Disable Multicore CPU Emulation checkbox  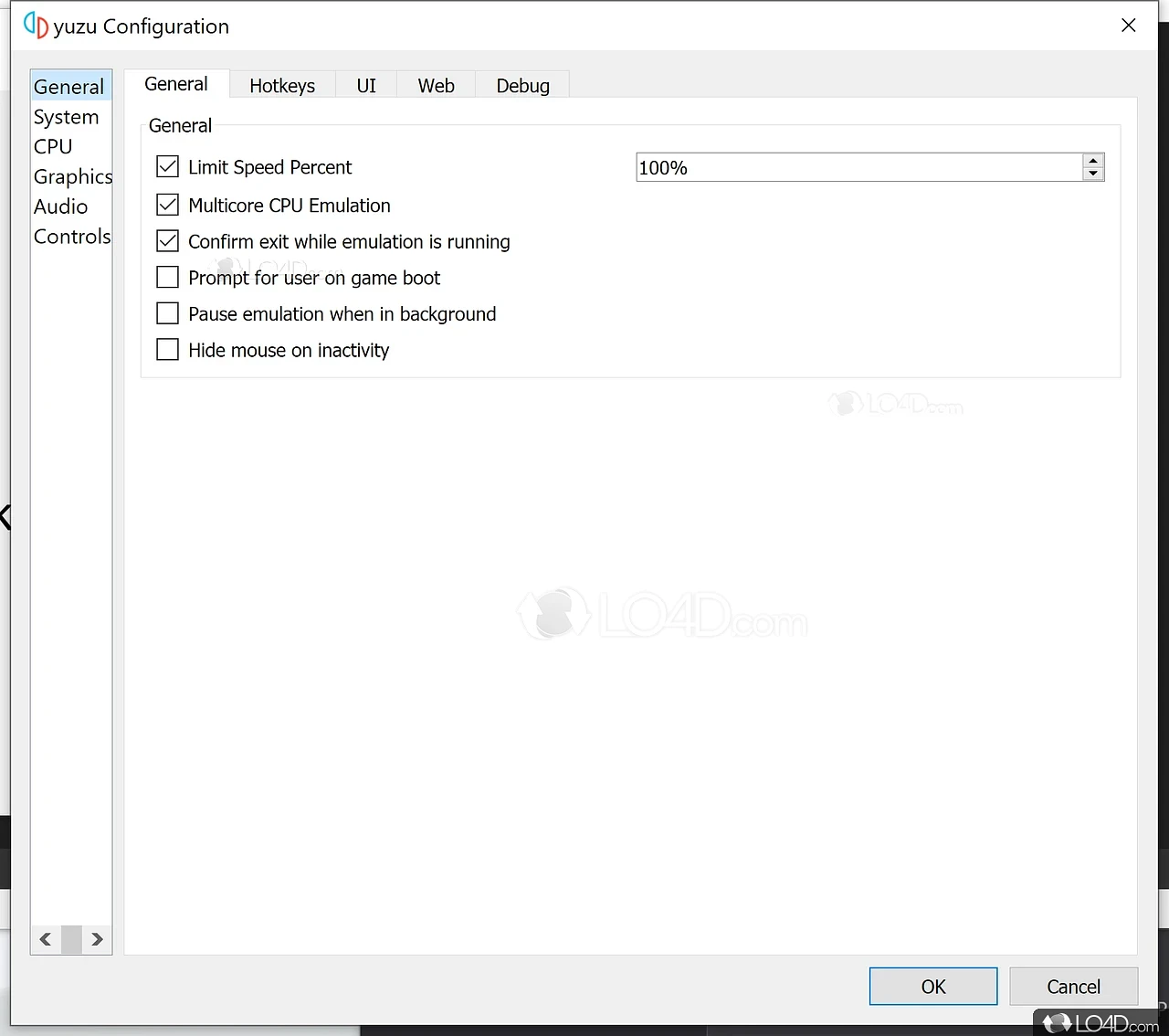(x=167, y=205)
